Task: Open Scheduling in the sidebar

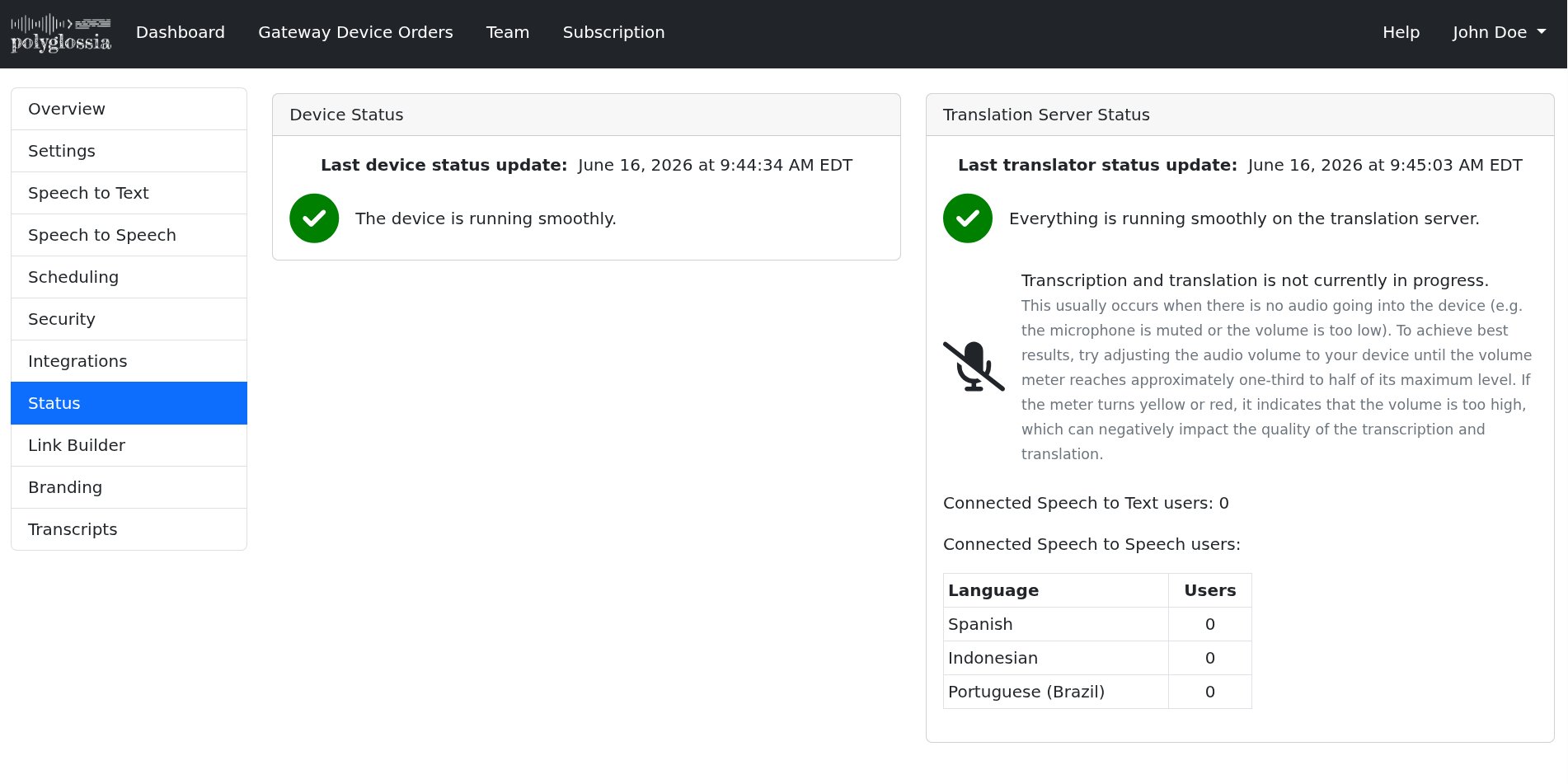Action: (129, 277)
